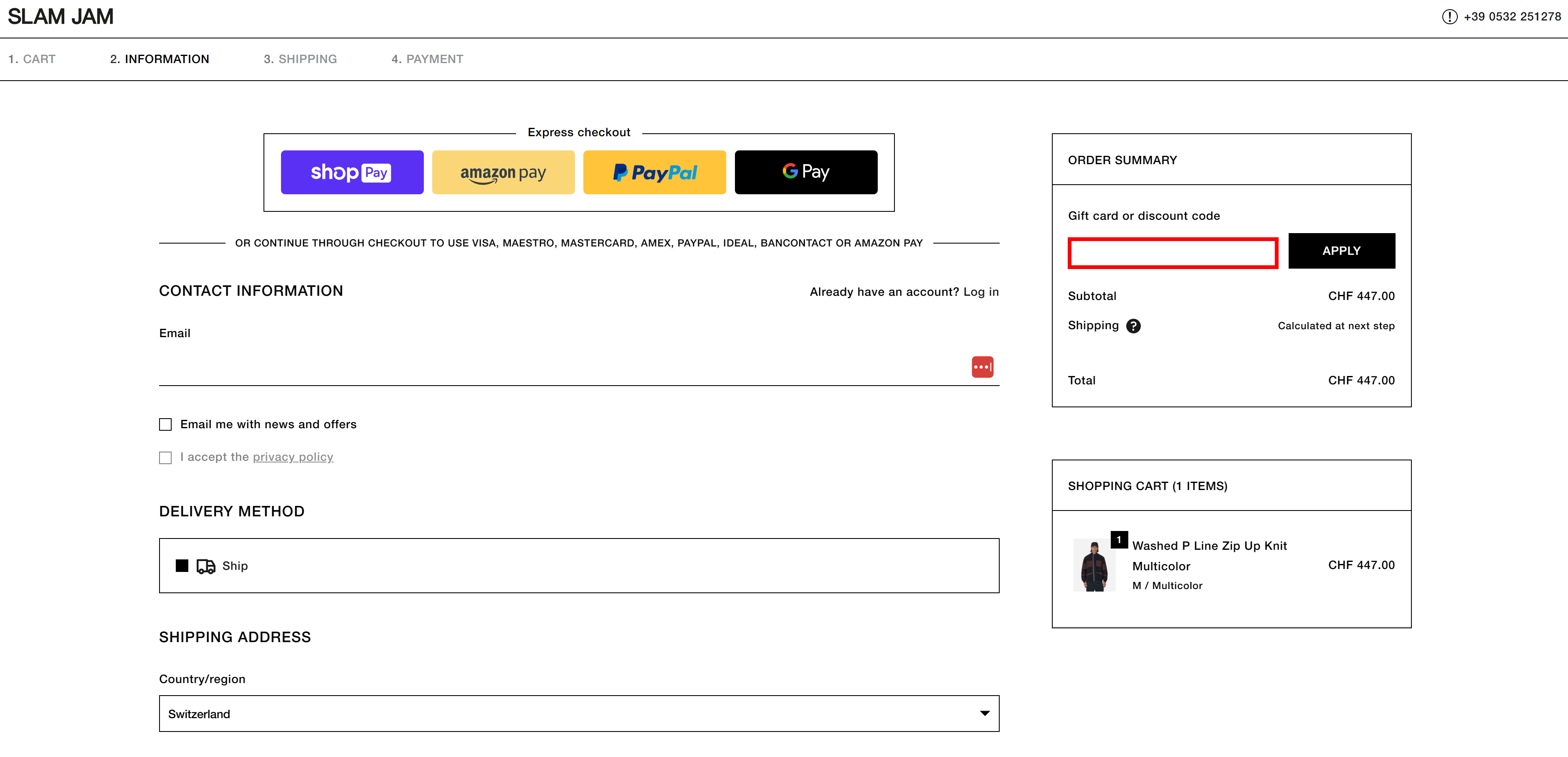1568x757 pixels.
Task: Click the black APPLY discount button
Action: [1342, 251]
